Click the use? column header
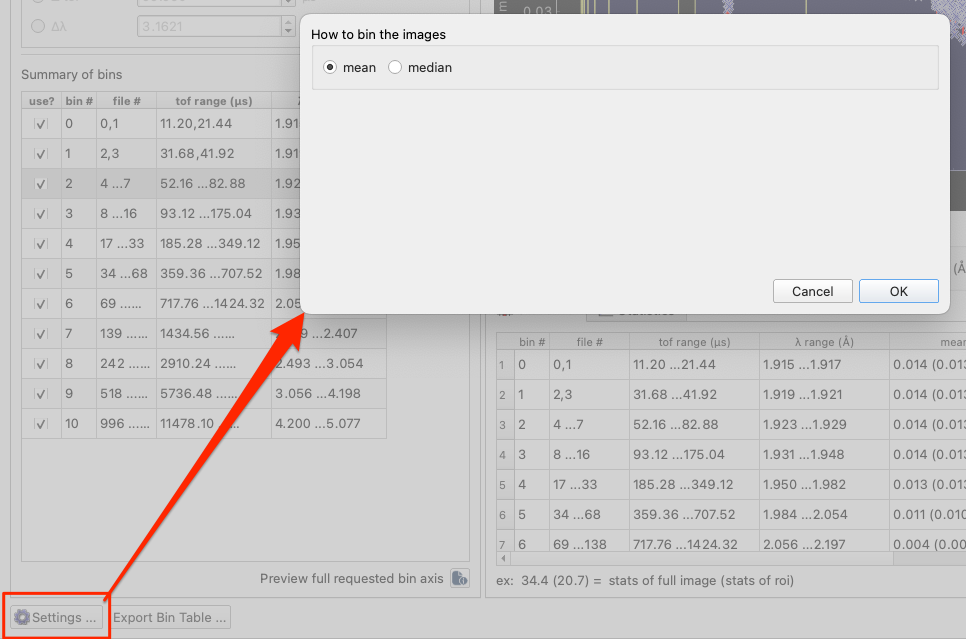The image size is (966, 639). [x=41, y=101]
